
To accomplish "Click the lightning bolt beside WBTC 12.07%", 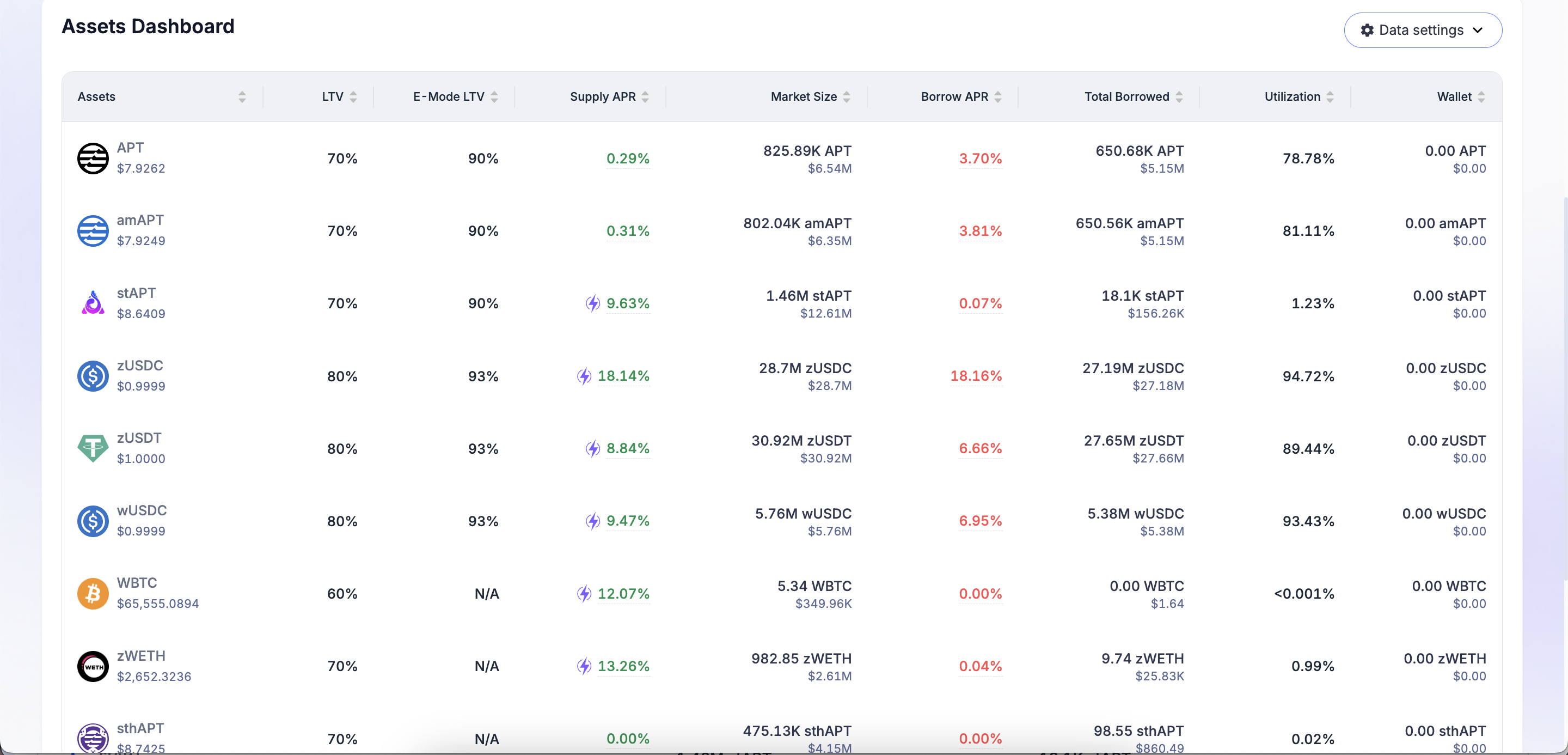I will (584, 594).
